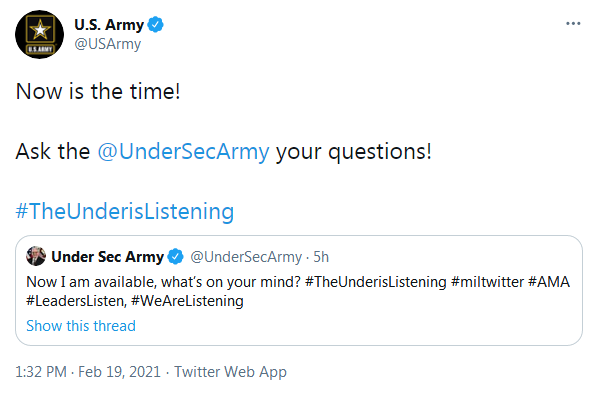Open the gray @UnderSecArmy handle in quoted tweet
The image size is (598, 393).
tap(246, 257)
